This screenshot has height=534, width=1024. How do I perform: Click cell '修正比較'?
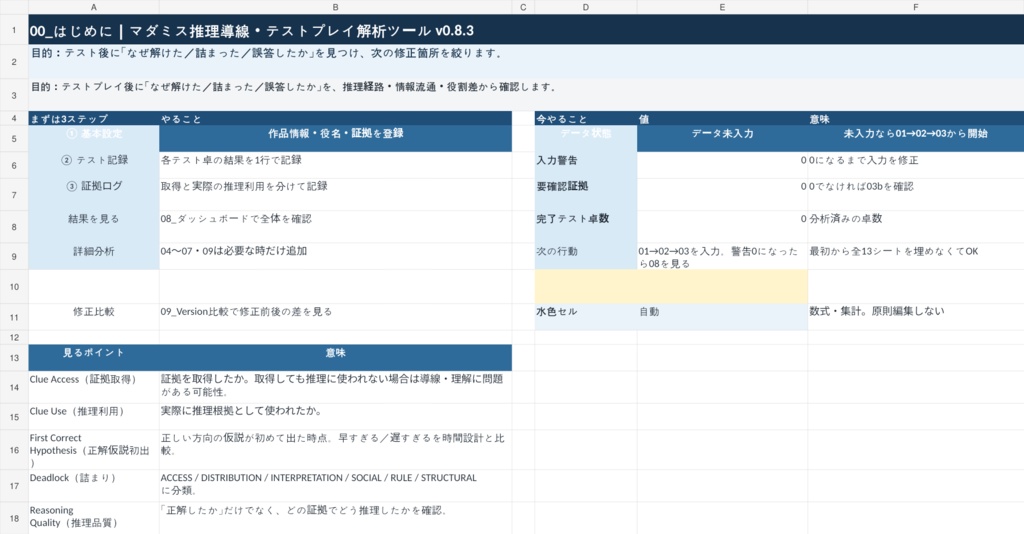click(x=93, y=317)
